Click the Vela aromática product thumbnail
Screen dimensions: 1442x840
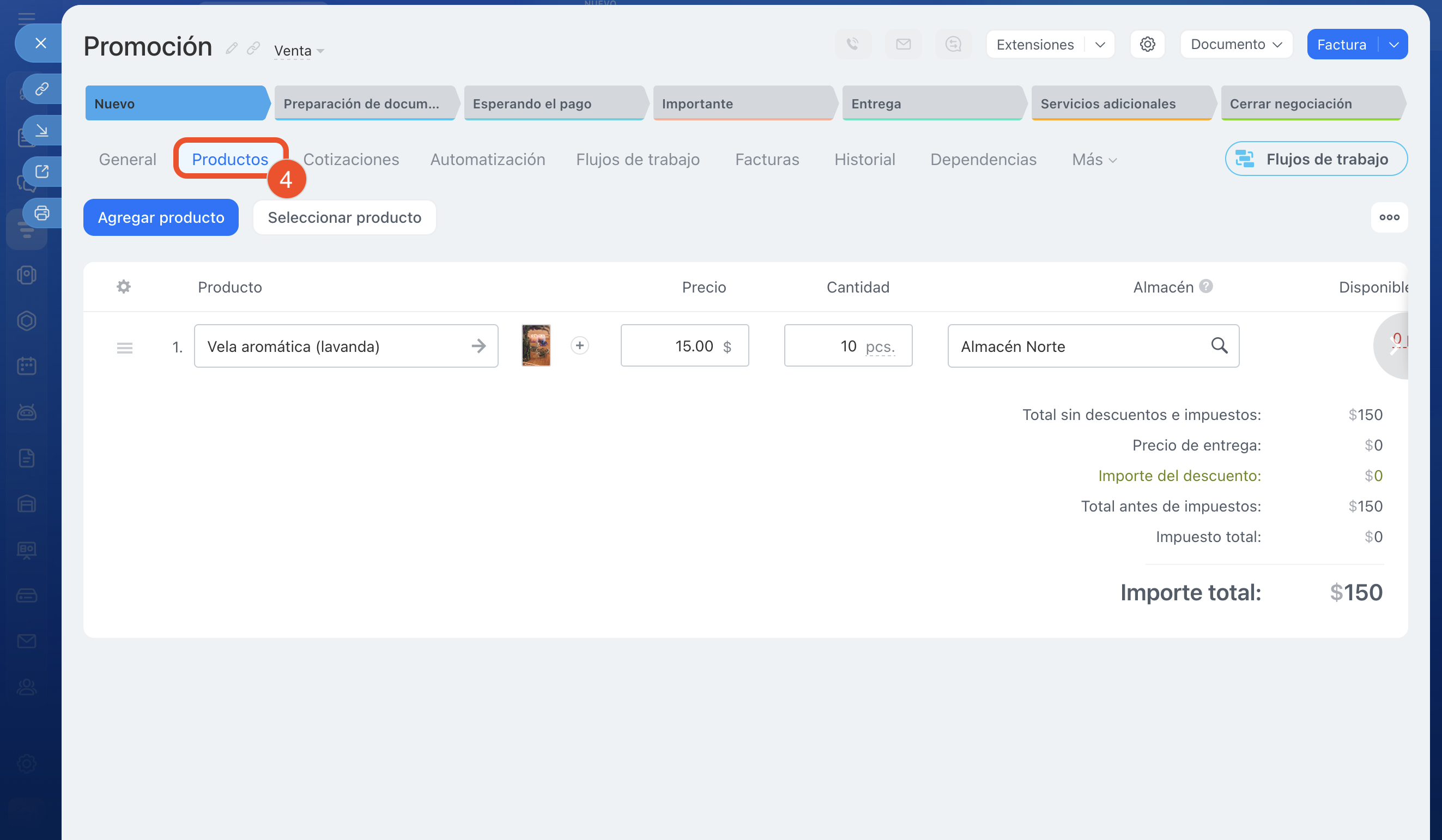tap(536, 345)
